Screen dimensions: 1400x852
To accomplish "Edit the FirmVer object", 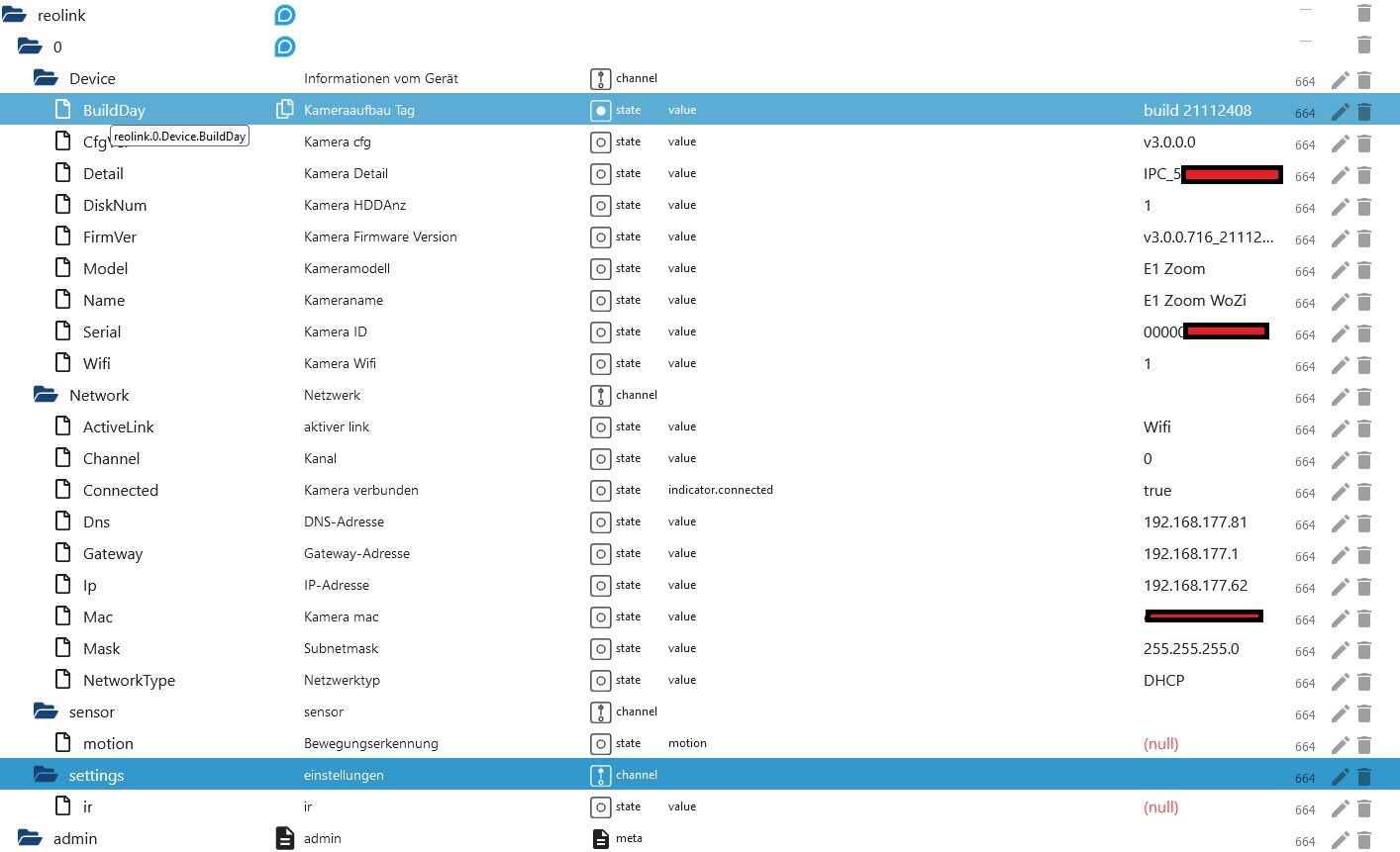I will click(1340, 238).
